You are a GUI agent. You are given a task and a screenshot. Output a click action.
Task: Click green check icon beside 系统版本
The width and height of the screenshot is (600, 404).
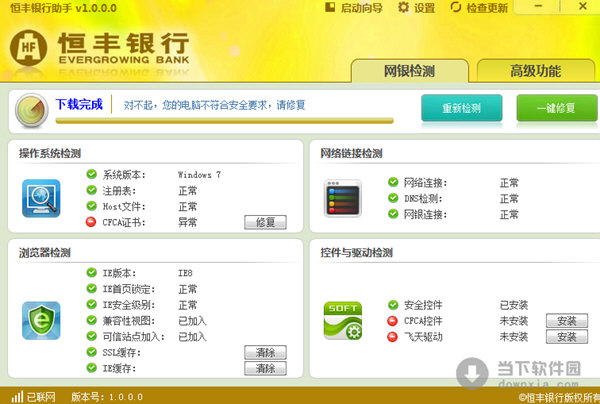tap(91, 174)
